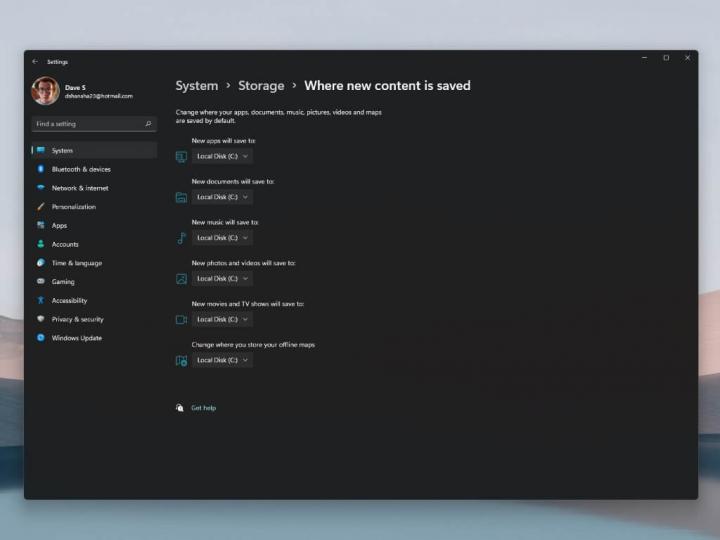Screen dimensions: 720x540
Task: Close the Settings window
Action: 687,58
